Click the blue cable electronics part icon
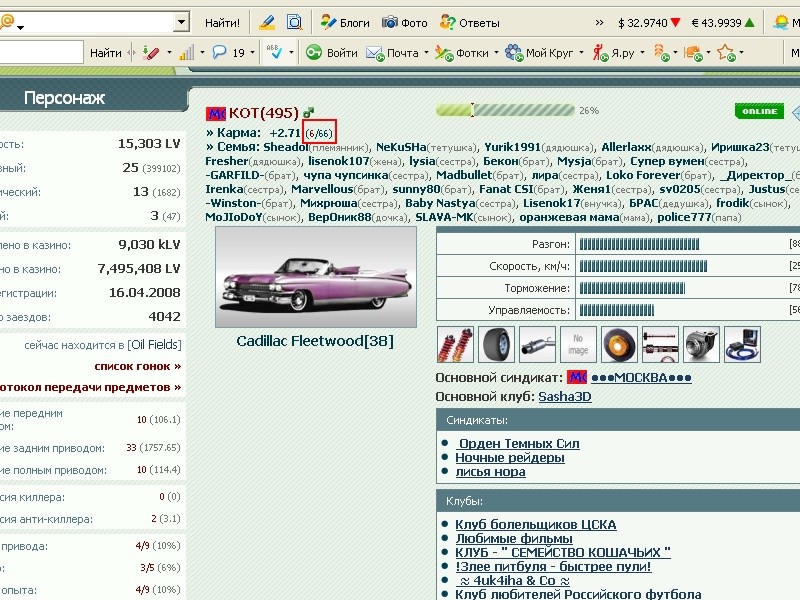800x600 pixels. click(742, 345)
